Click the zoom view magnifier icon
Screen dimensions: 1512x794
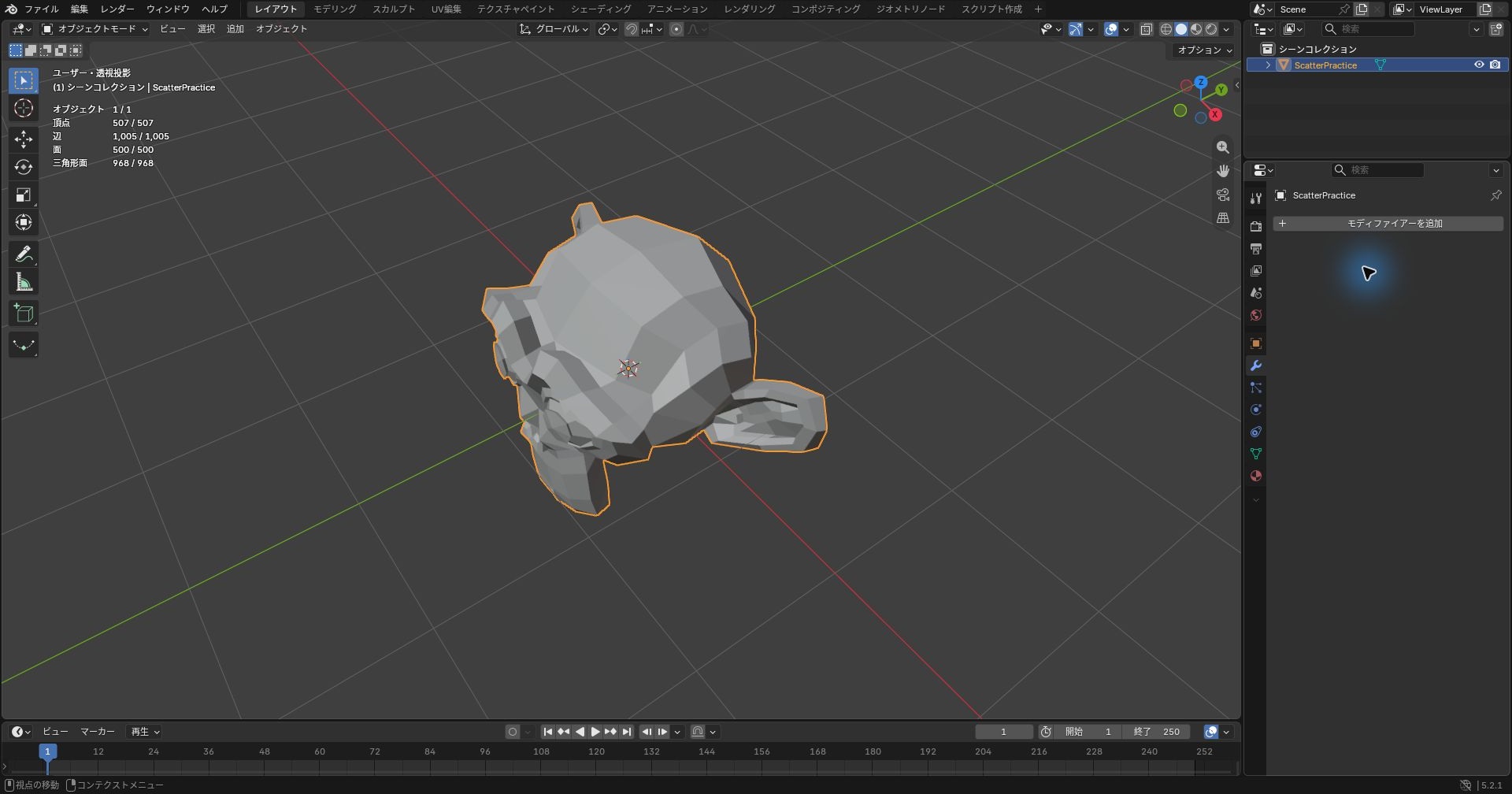click(x=1222, y=147)
